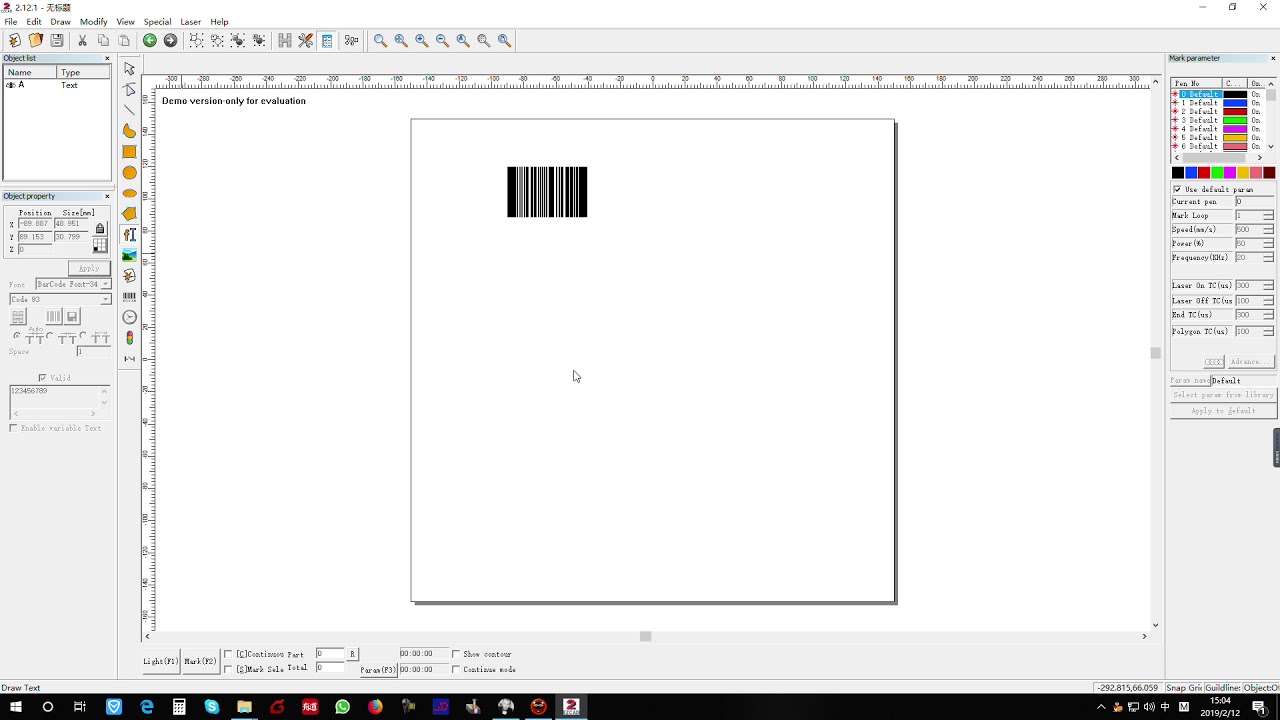Click the Open file folder icon

click(x=36, y=40)
